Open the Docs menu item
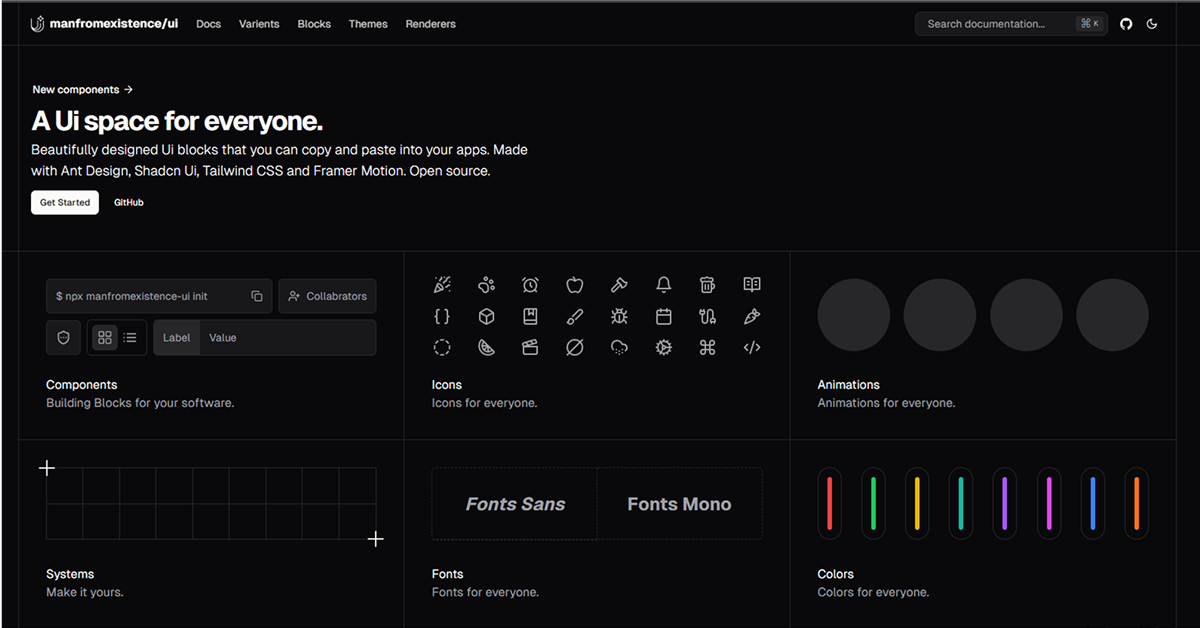Image resolution: width=1200 pixels, height=628 pixels. click(x=209, y=24)
